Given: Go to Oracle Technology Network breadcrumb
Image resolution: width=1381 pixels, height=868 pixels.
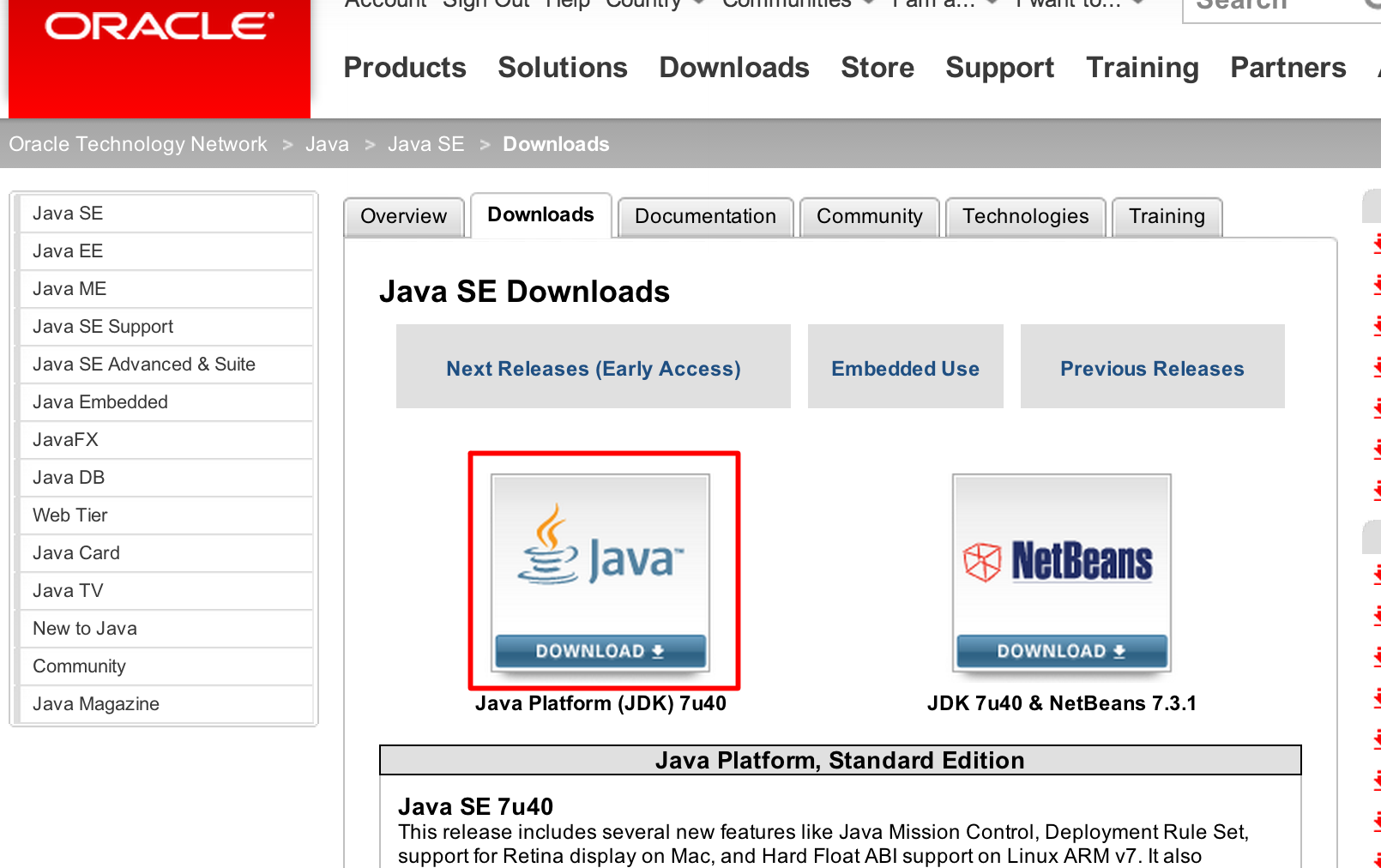Looking at the screenshot, I should coord(138,144).
